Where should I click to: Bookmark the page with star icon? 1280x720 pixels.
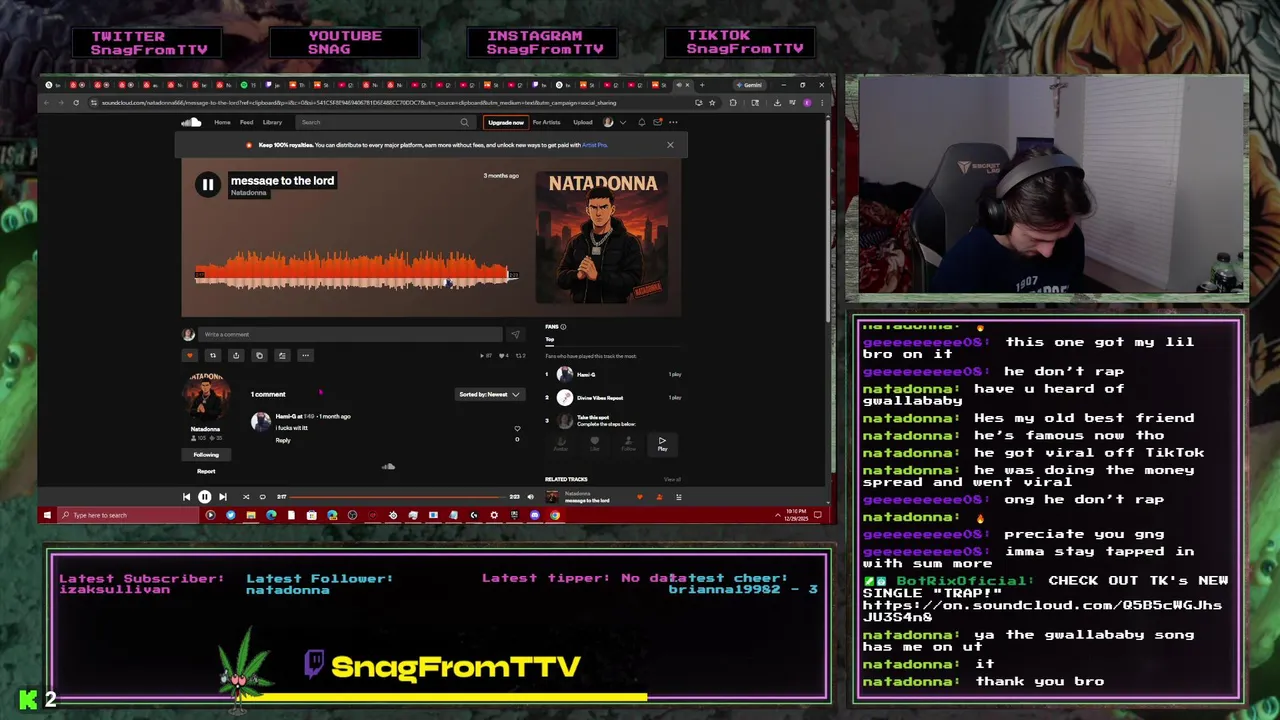coord(712,102)
